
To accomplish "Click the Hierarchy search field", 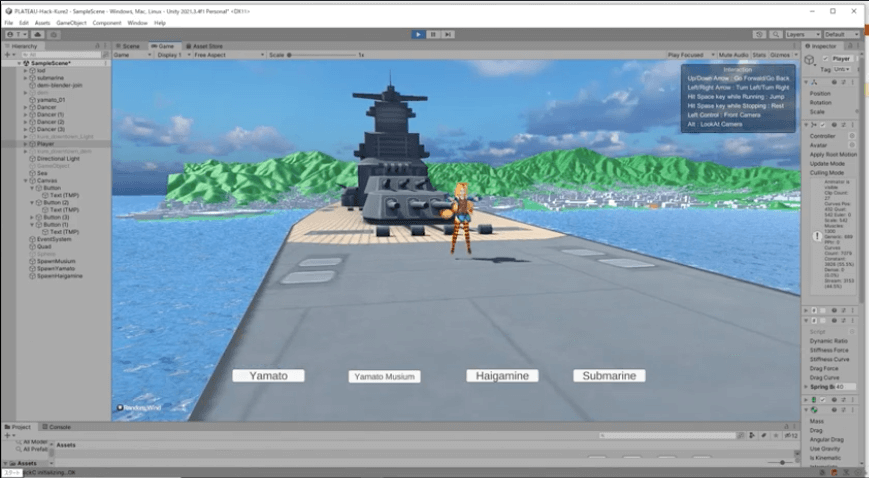I will [x=61, y=55].
